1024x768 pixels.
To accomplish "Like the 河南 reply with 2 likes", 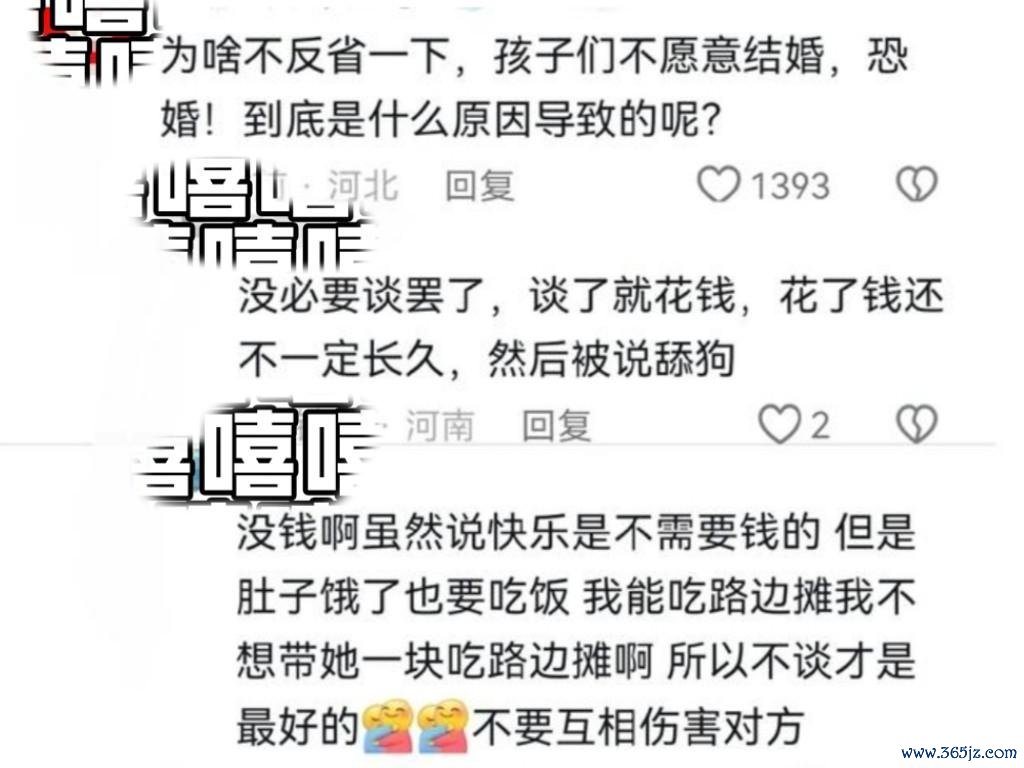I will [x=779, y=424].
